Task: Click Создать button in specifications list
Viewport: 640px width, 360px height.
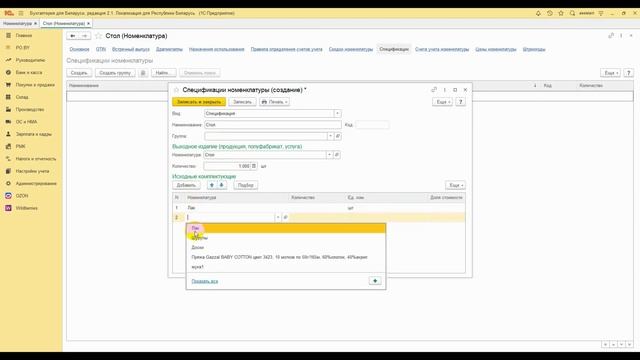Action: pos(79,73)
